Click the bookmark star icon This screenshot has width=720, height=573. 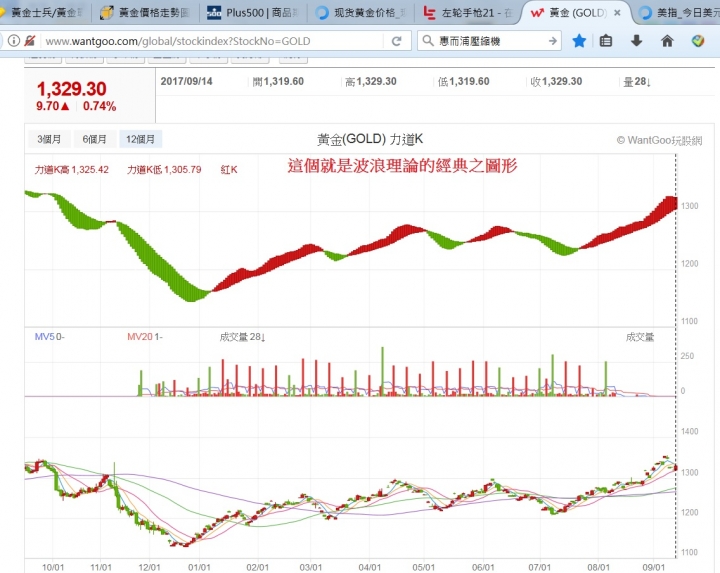[x=579, y=41]
